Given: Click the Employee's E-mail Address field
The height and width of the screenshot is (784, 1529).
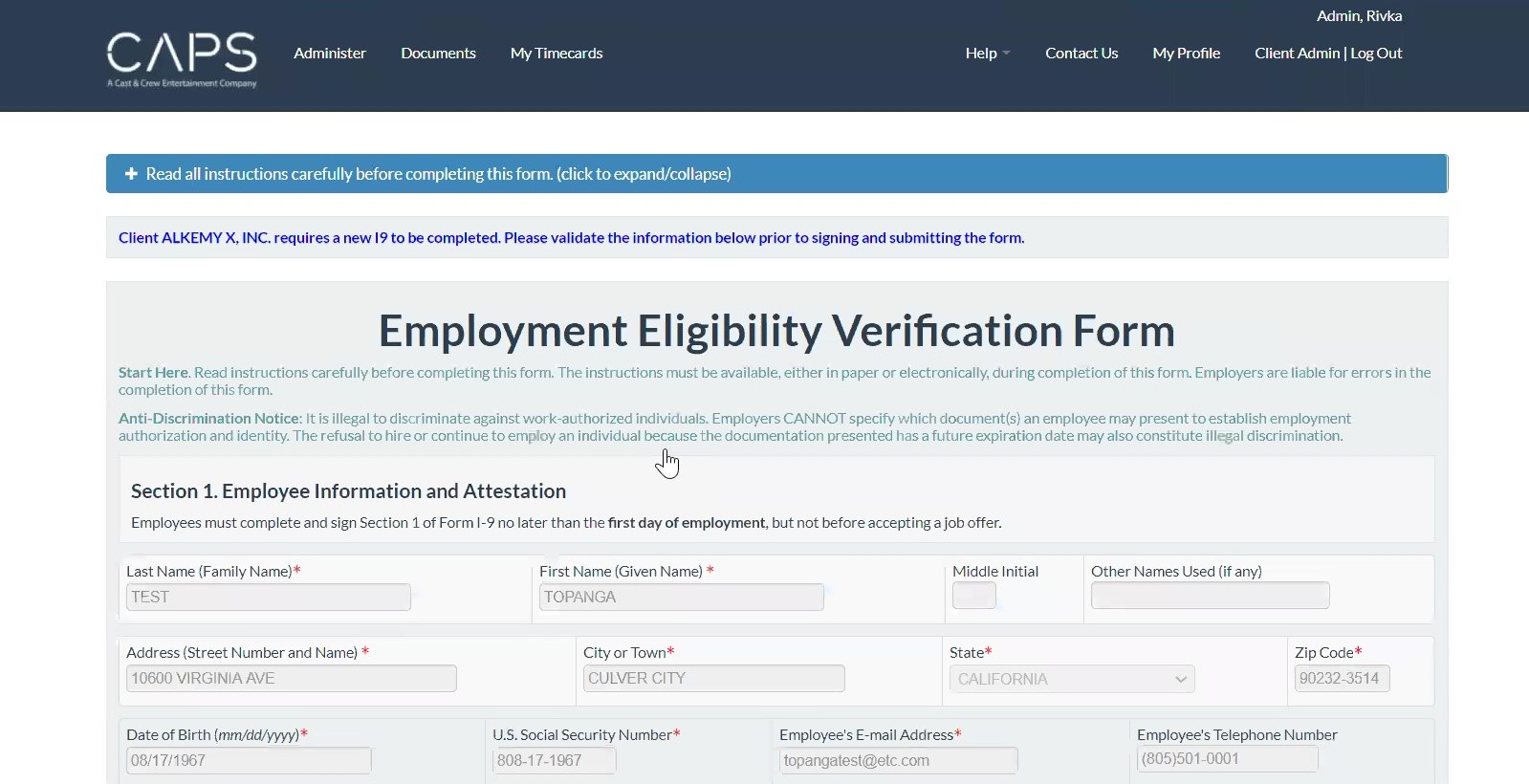Looking at the screenshot, I should 898,761.
